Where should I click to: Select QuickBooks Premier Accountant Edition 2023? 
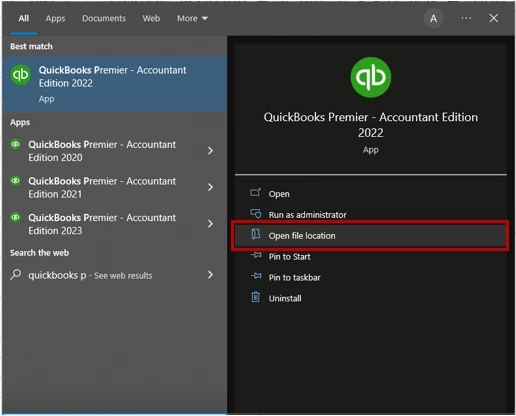(x=102, y=224)
